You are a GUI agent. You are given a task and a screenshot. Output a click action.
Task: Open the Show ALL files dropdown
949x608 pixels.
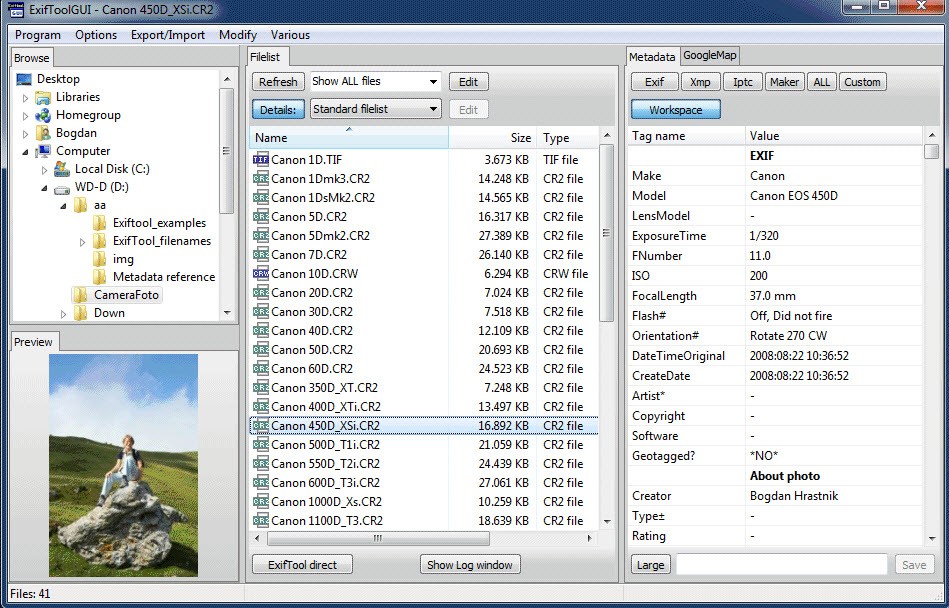pos(433,82)
